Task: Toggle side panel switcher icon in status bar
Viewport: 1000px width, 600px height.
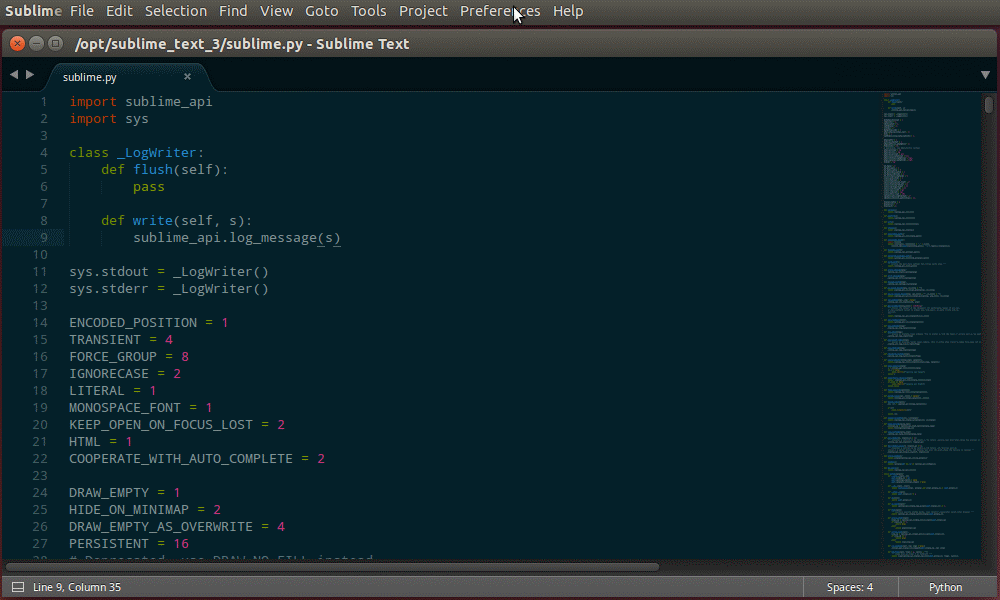Action: point(18,587)
